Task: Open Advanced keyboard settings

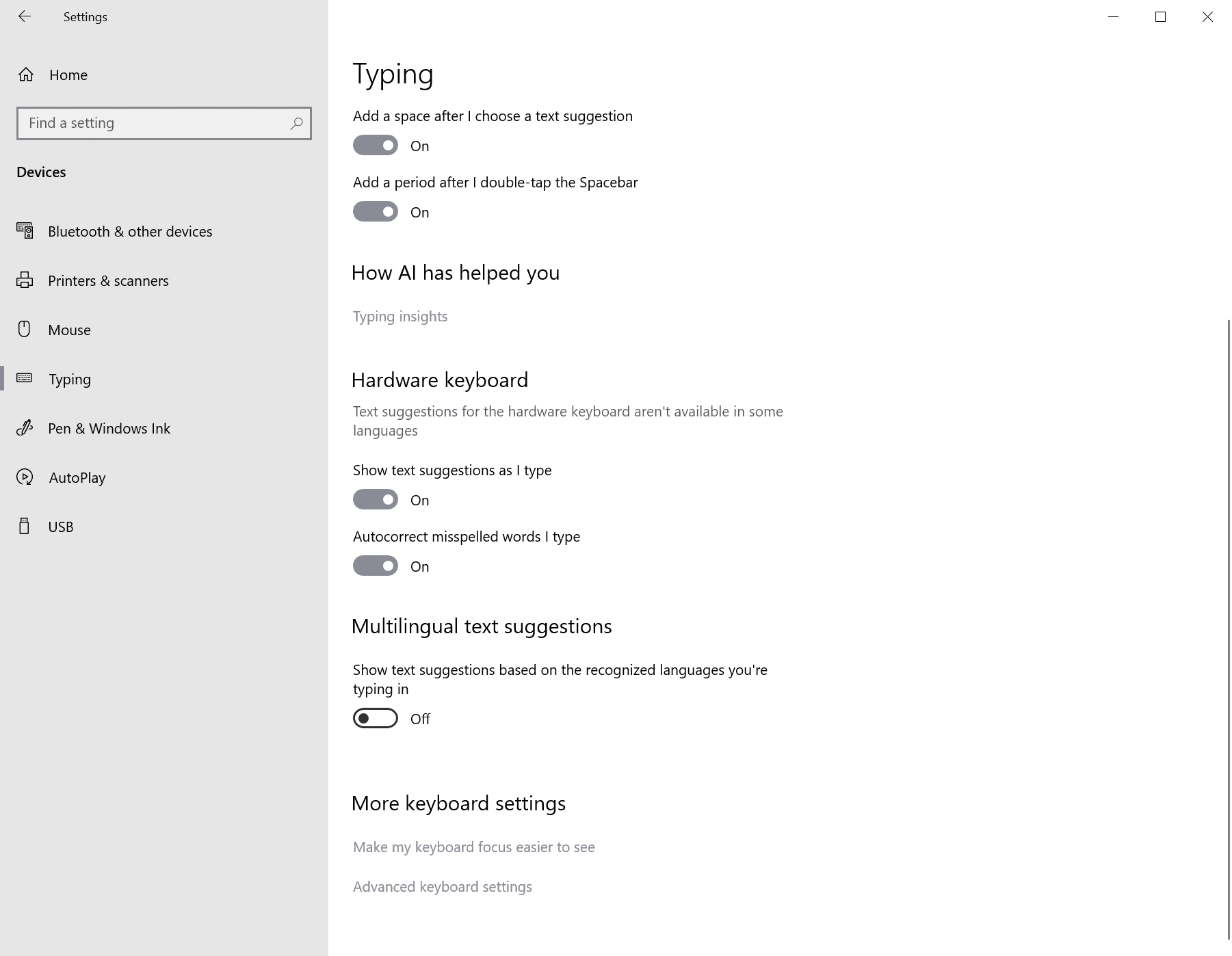Action: [x=442, y=886]
